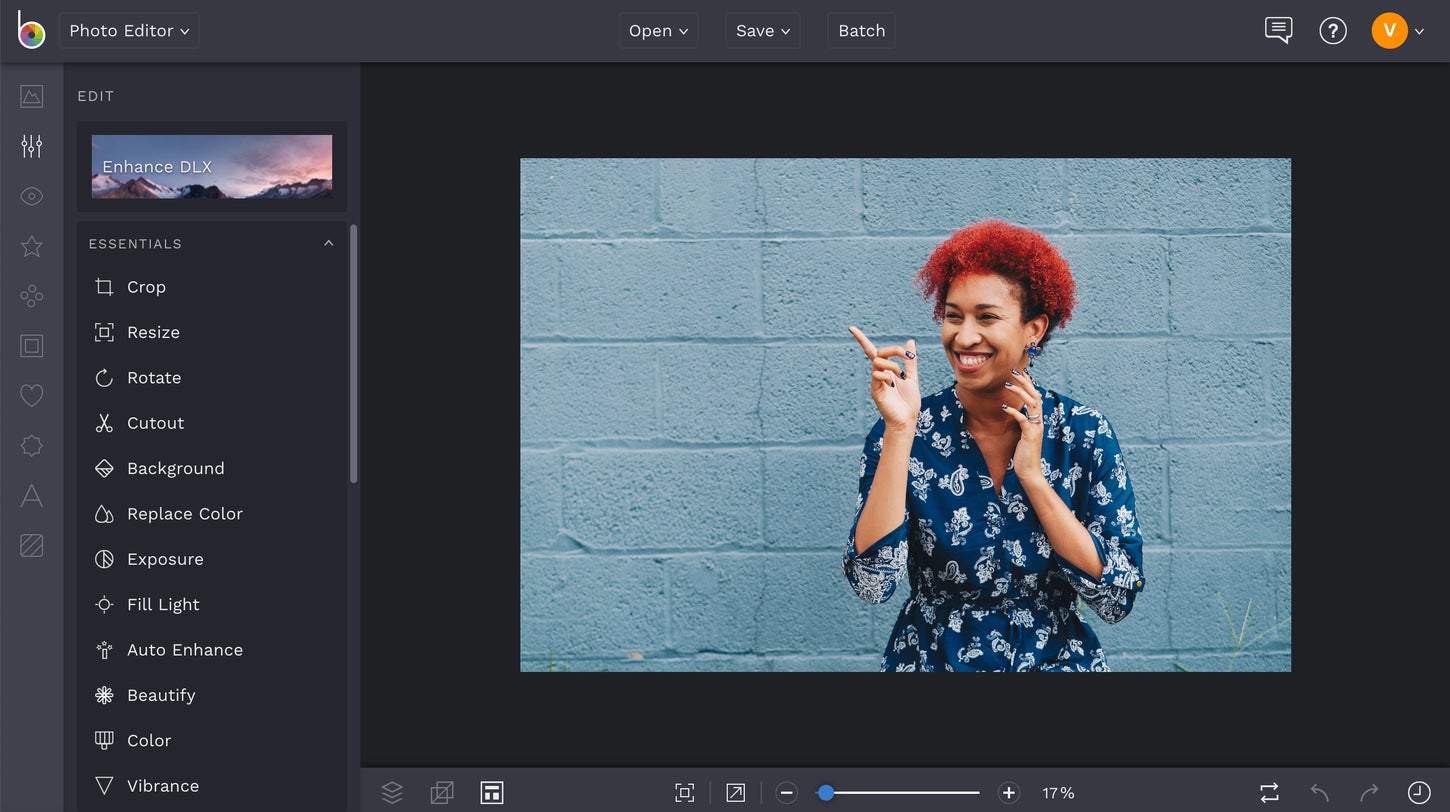Open the Frames icon in left sidebar
This screenshot has width=1450, height=812.
tap(31, 346)
